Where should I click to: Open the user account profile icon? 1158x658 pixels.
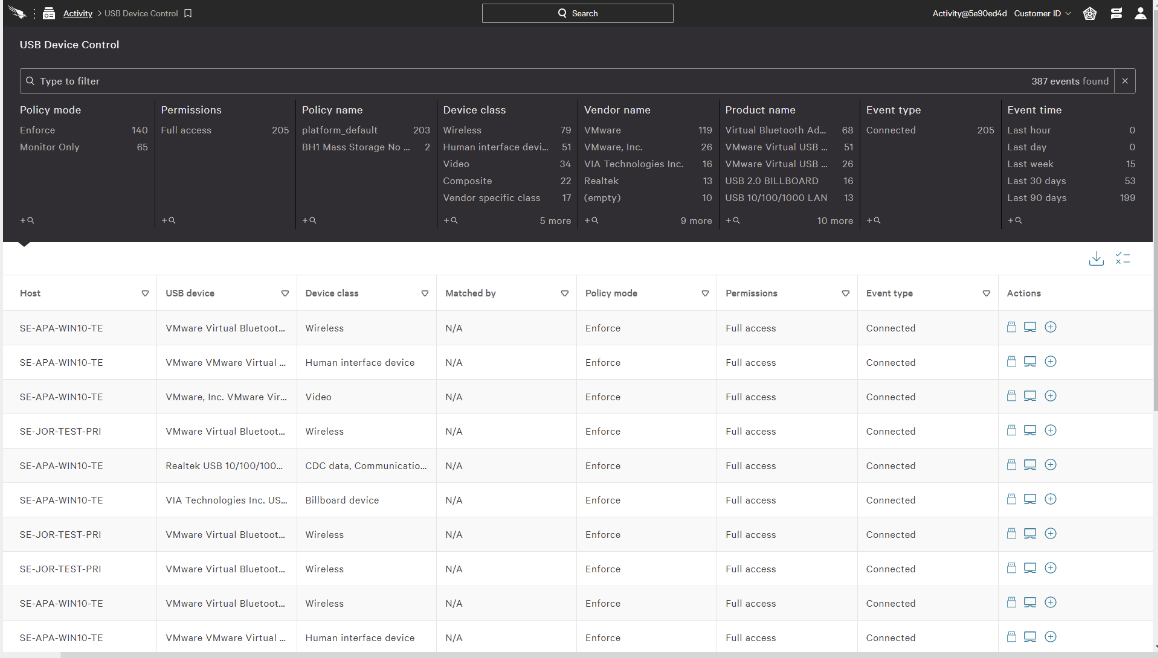tap(1140, 14)
